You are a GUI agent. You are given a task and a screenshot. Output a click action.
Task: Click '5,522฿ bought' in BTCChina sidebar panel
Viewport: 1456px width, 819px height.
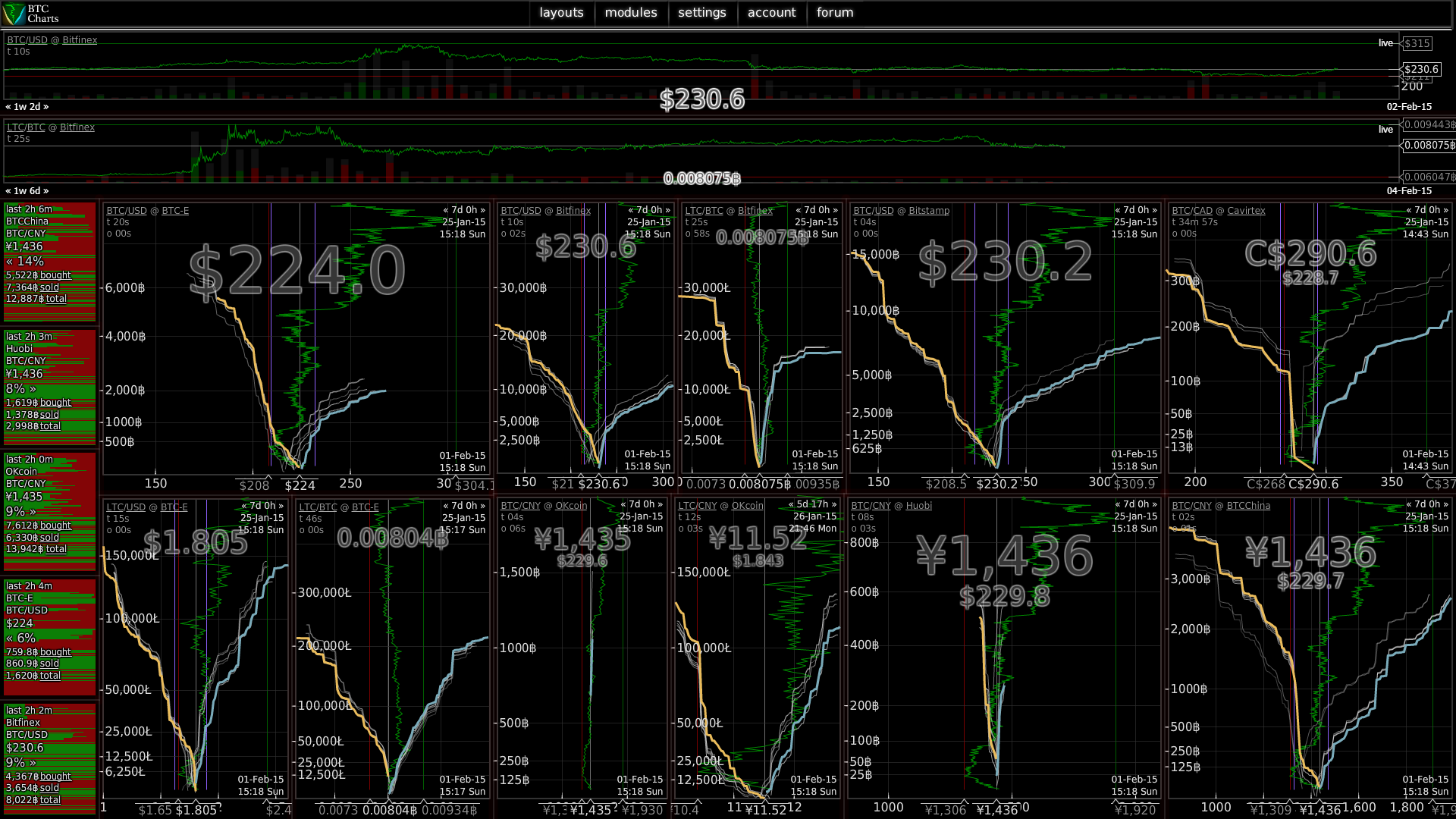39,275
